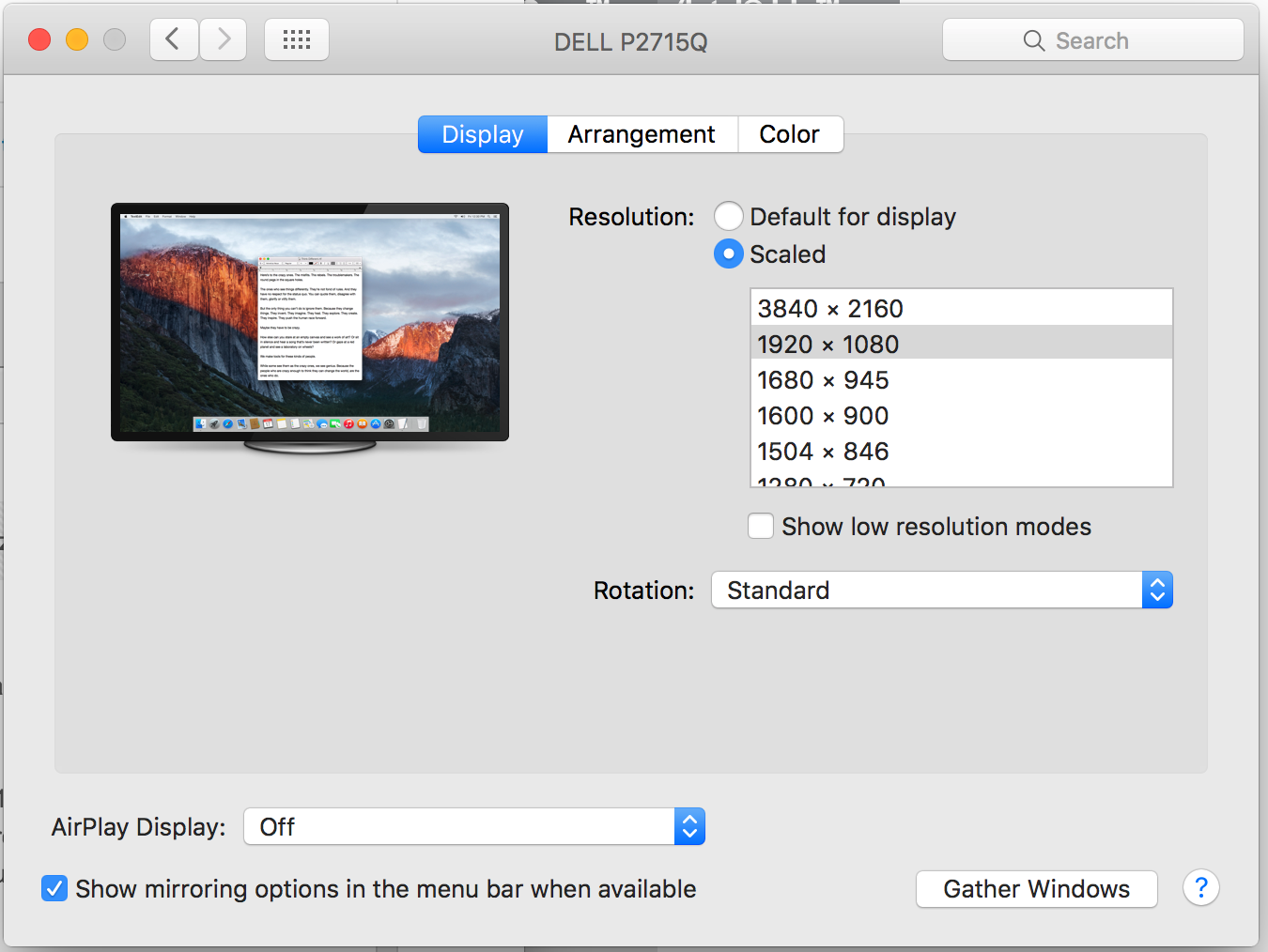Switch to the Arrangement tab

coord(642,134)
